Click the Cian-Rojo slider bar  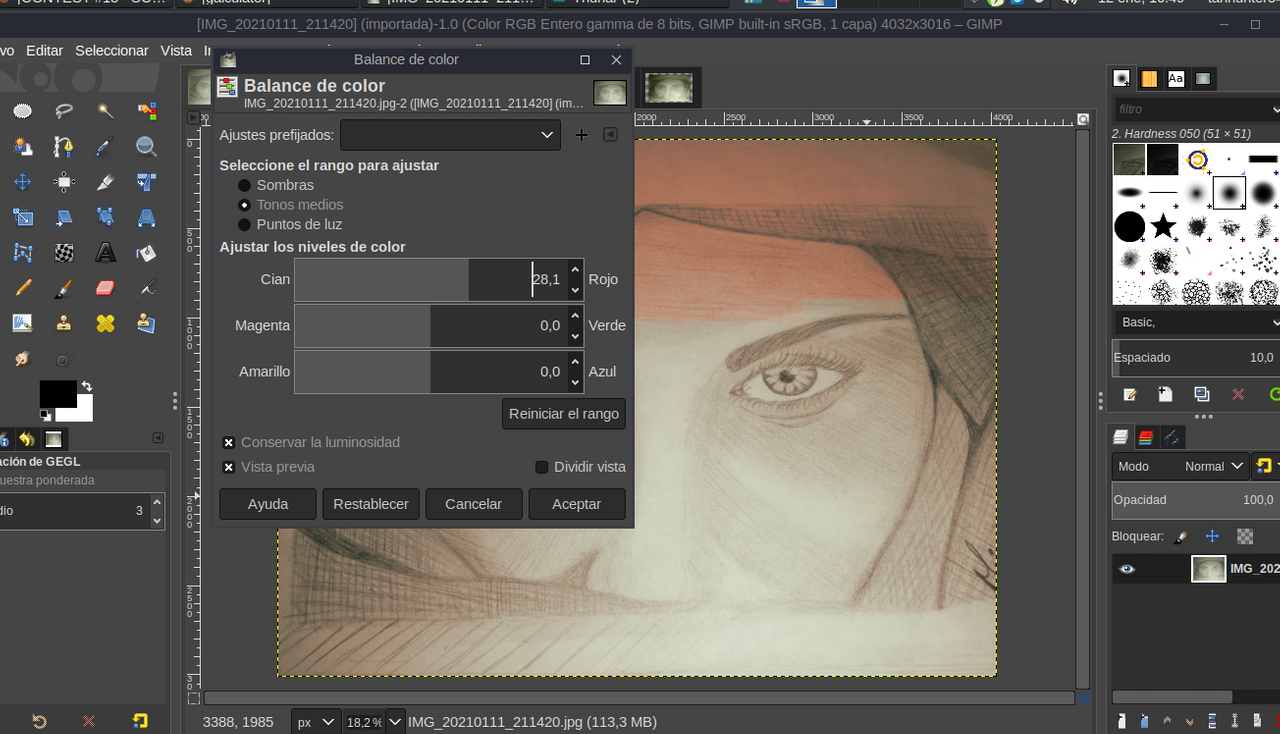pyautogui.click(x=430, y=280)
